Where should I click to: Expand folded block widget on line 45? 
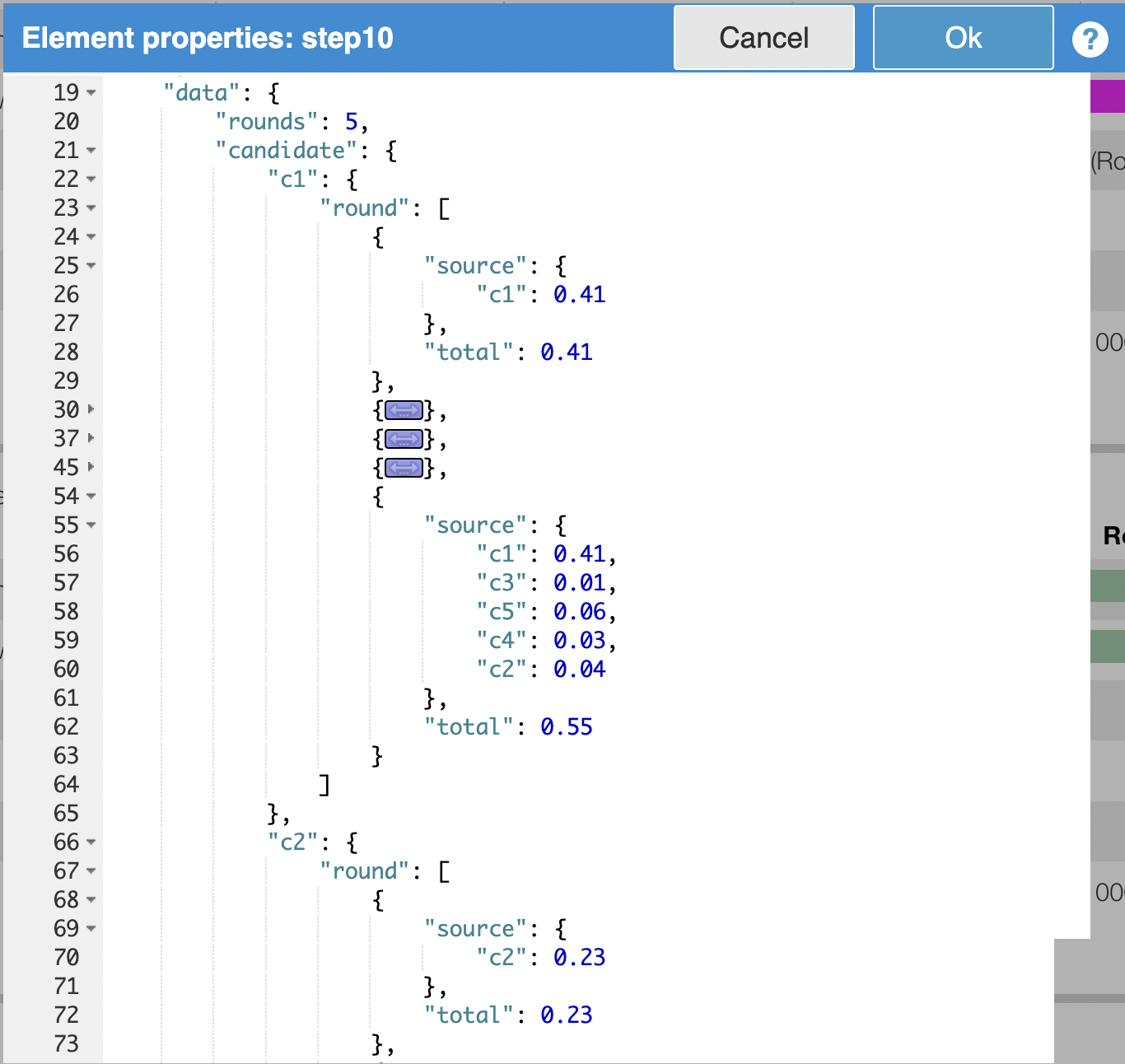pyautogui.click(x=404, y=468)
